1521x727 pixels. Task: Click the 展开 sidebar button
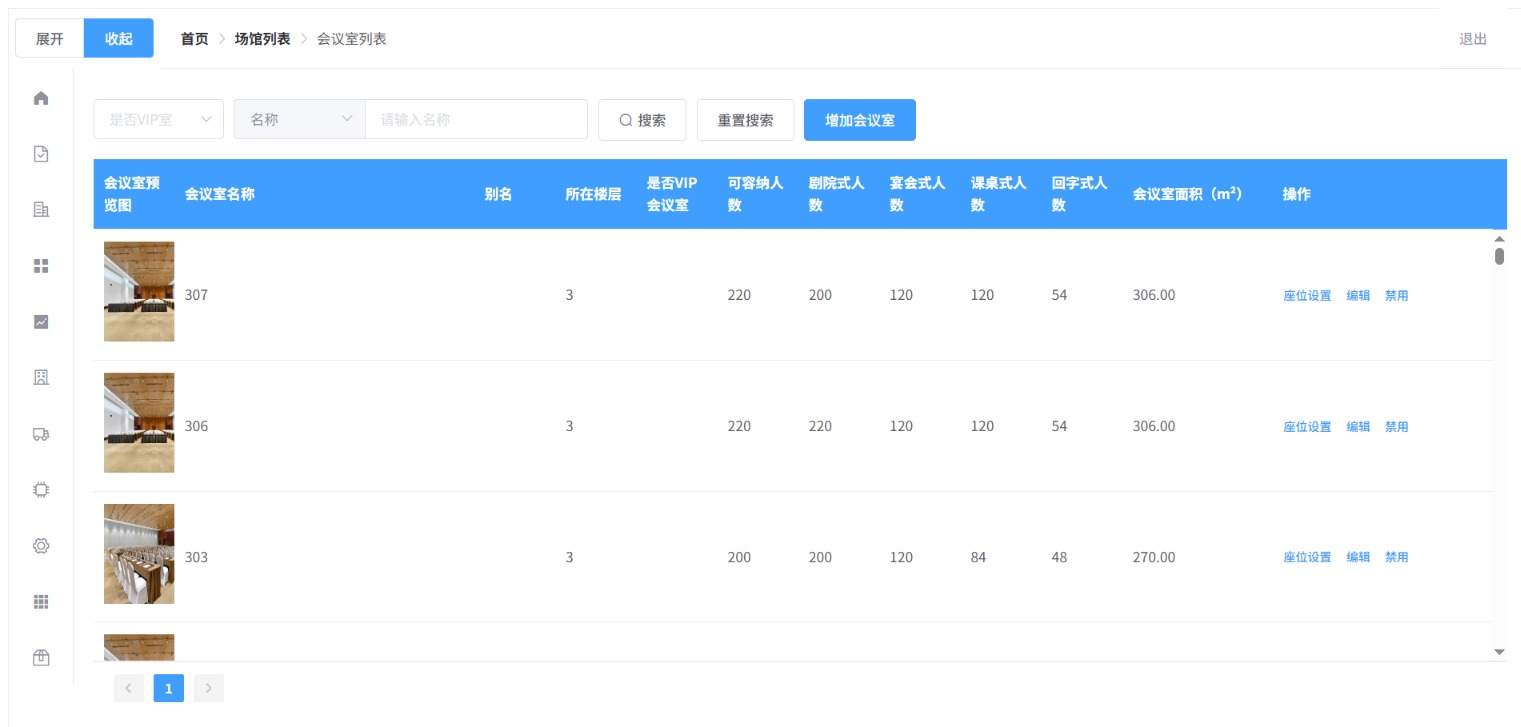pos(50,39)
